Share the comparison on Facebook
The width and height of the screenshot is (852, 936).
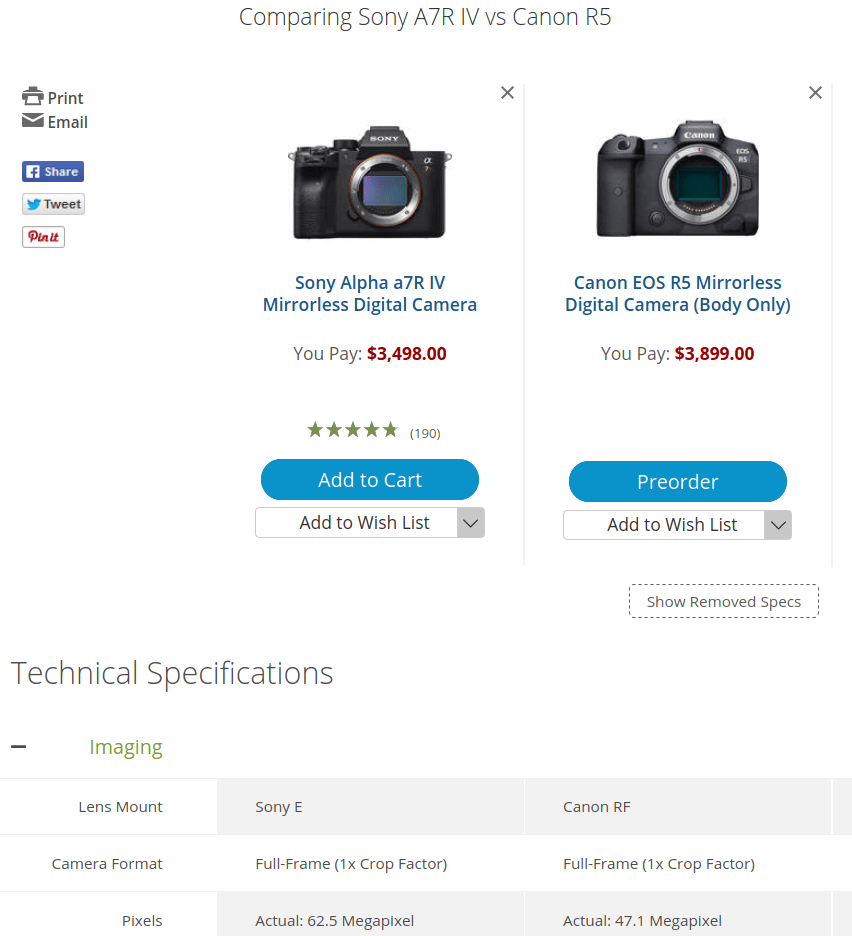(52, 171)
